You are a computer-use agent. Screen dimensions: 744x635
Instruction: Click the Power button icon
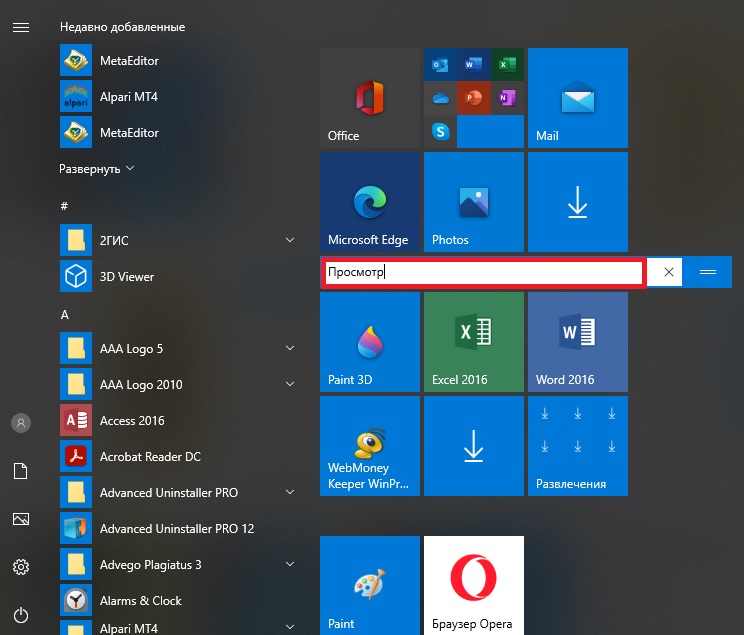pos(21,615)
